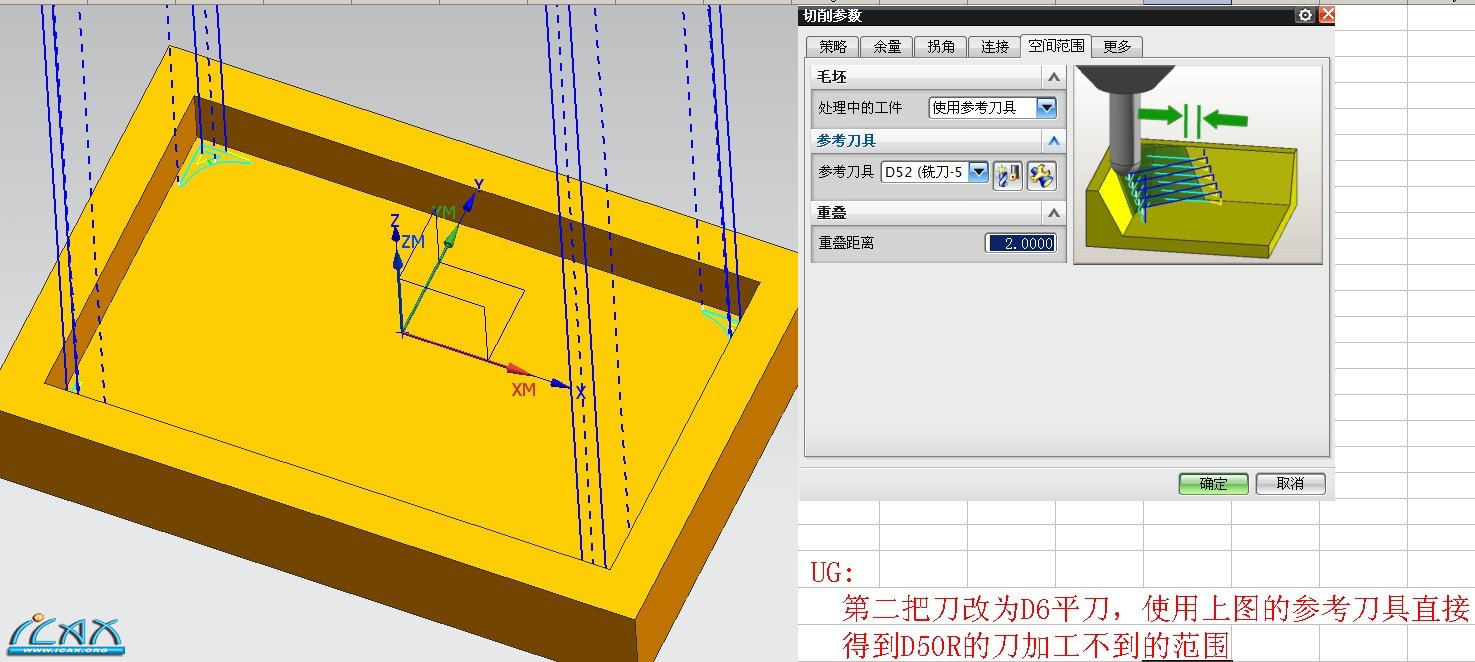Select the 空间范围 tab

1056,46
